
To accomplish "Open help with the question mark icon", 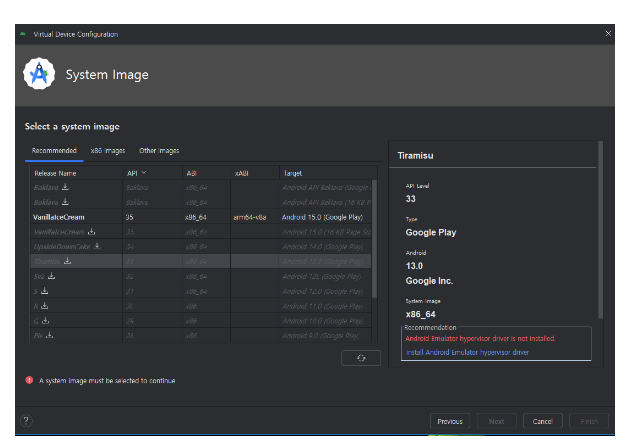I will coord(26,421).
